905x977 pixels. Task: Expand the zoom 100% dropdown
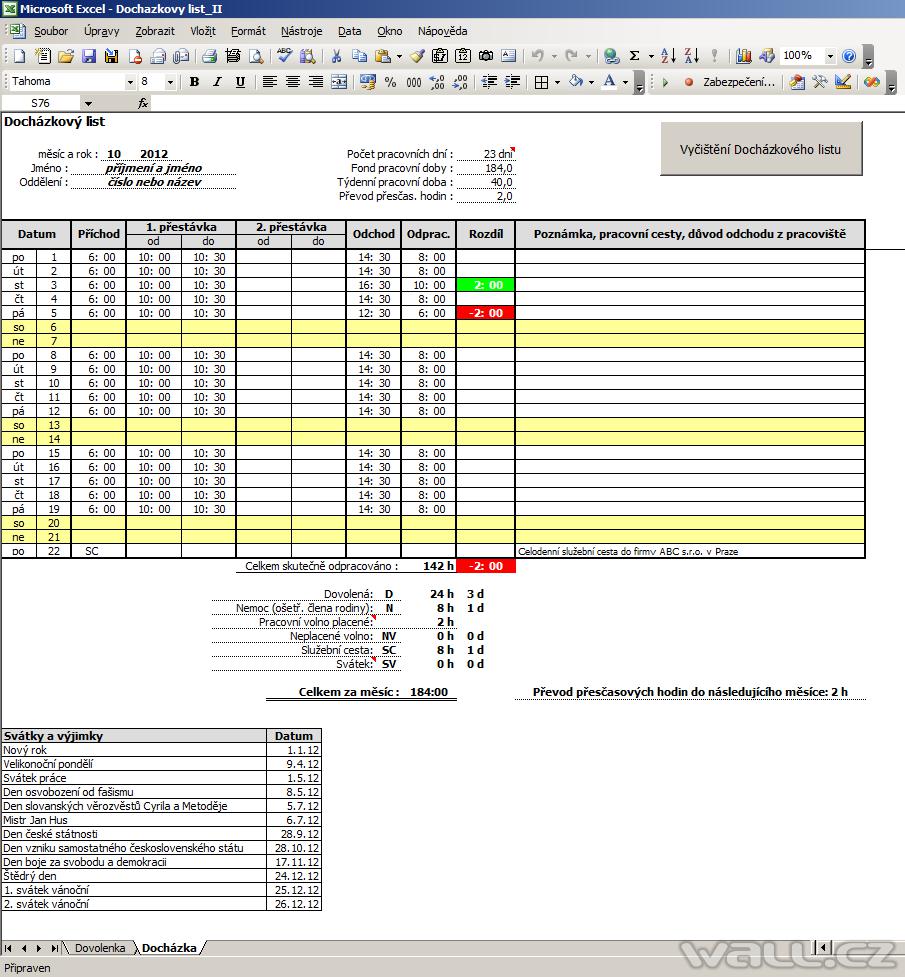[830, 56]
